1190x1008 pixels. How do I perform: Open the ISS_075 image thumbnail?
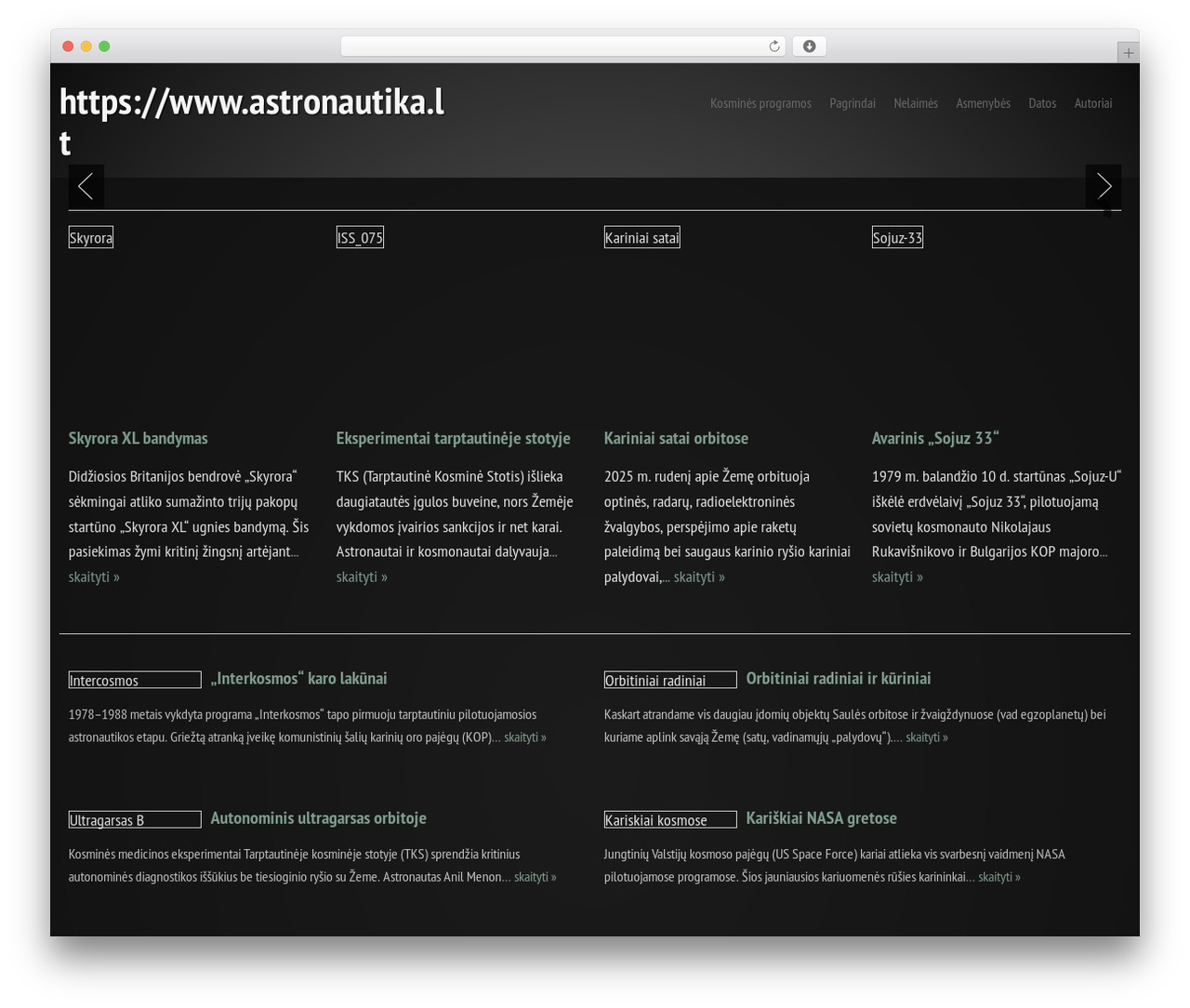(360, 238)
